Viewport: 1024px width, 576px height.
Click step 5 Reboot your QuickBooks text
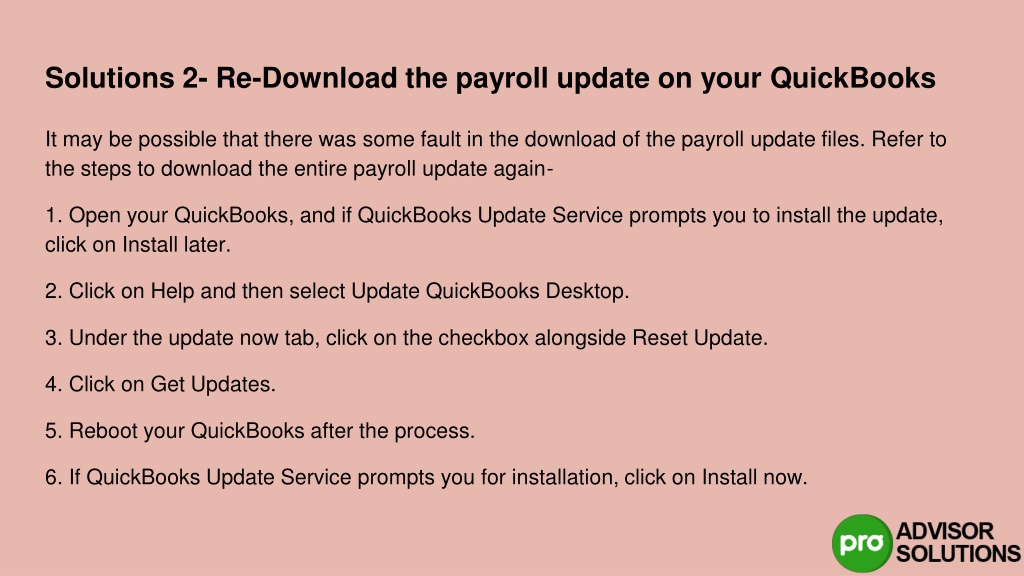click(x=260, y=431)
